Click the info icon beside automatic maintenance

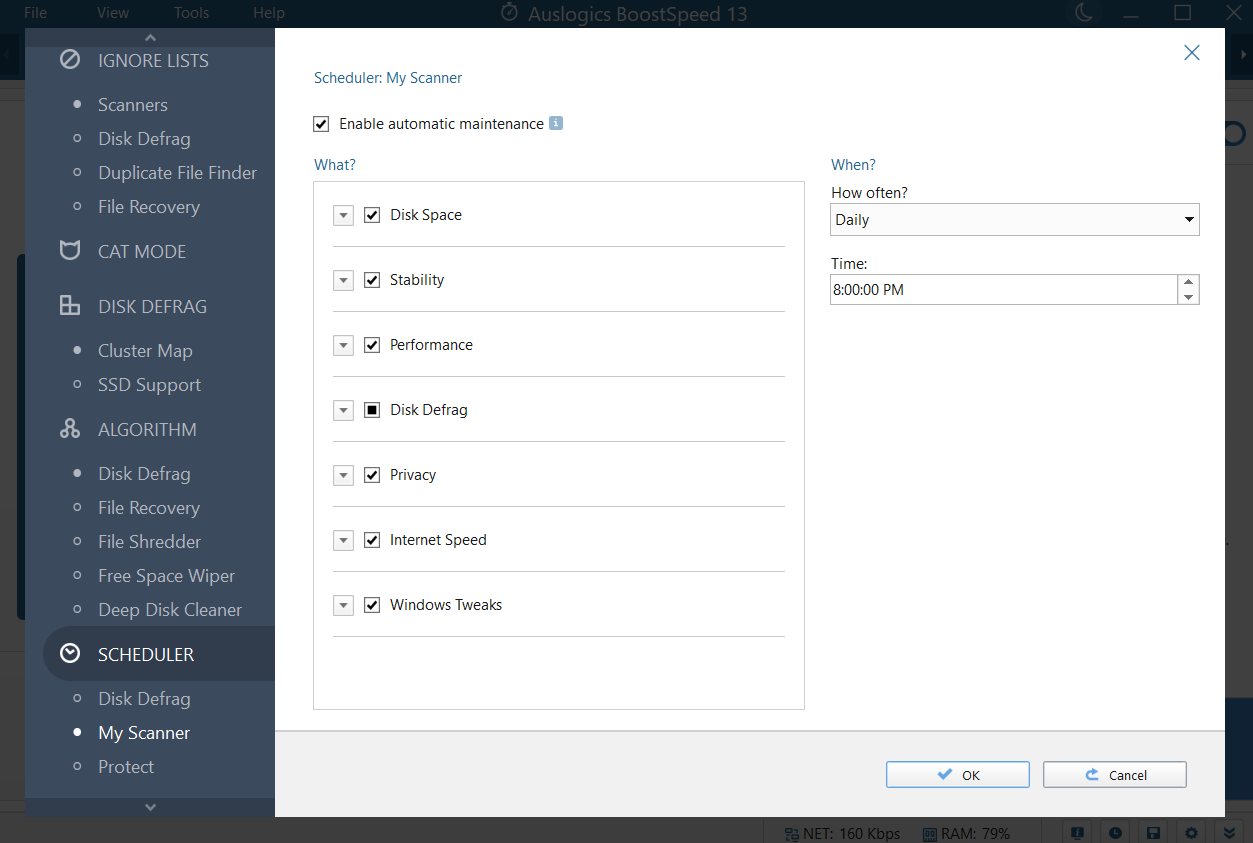556,123
